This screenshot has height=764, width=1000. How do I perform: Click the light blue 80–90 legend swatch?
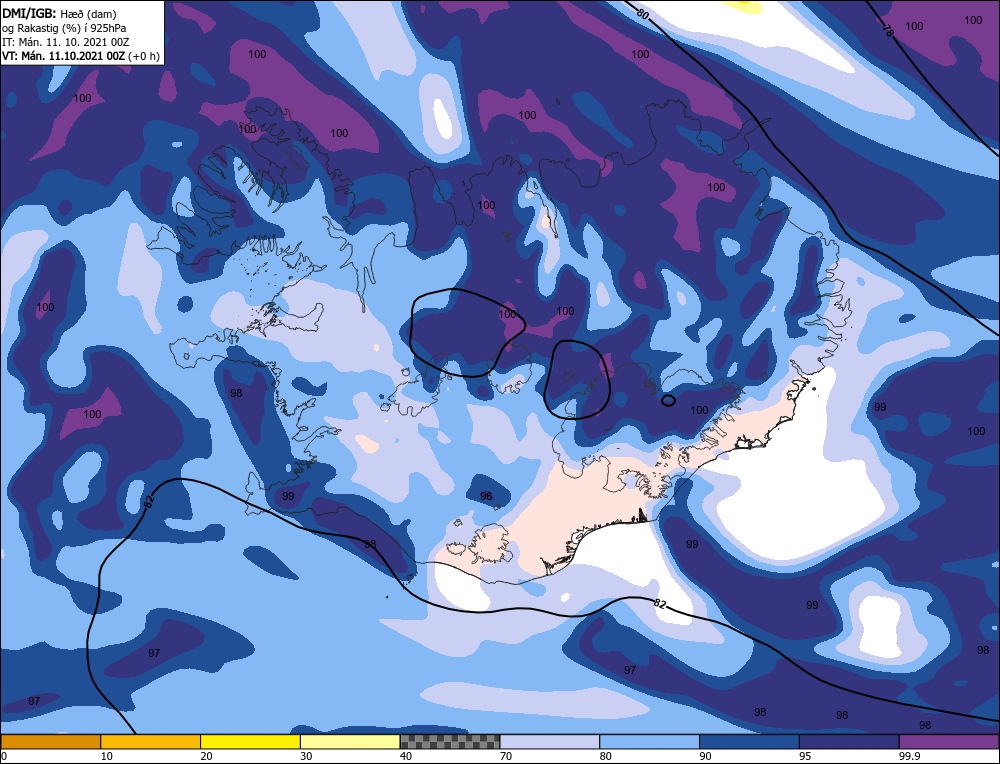pos(649,741)
